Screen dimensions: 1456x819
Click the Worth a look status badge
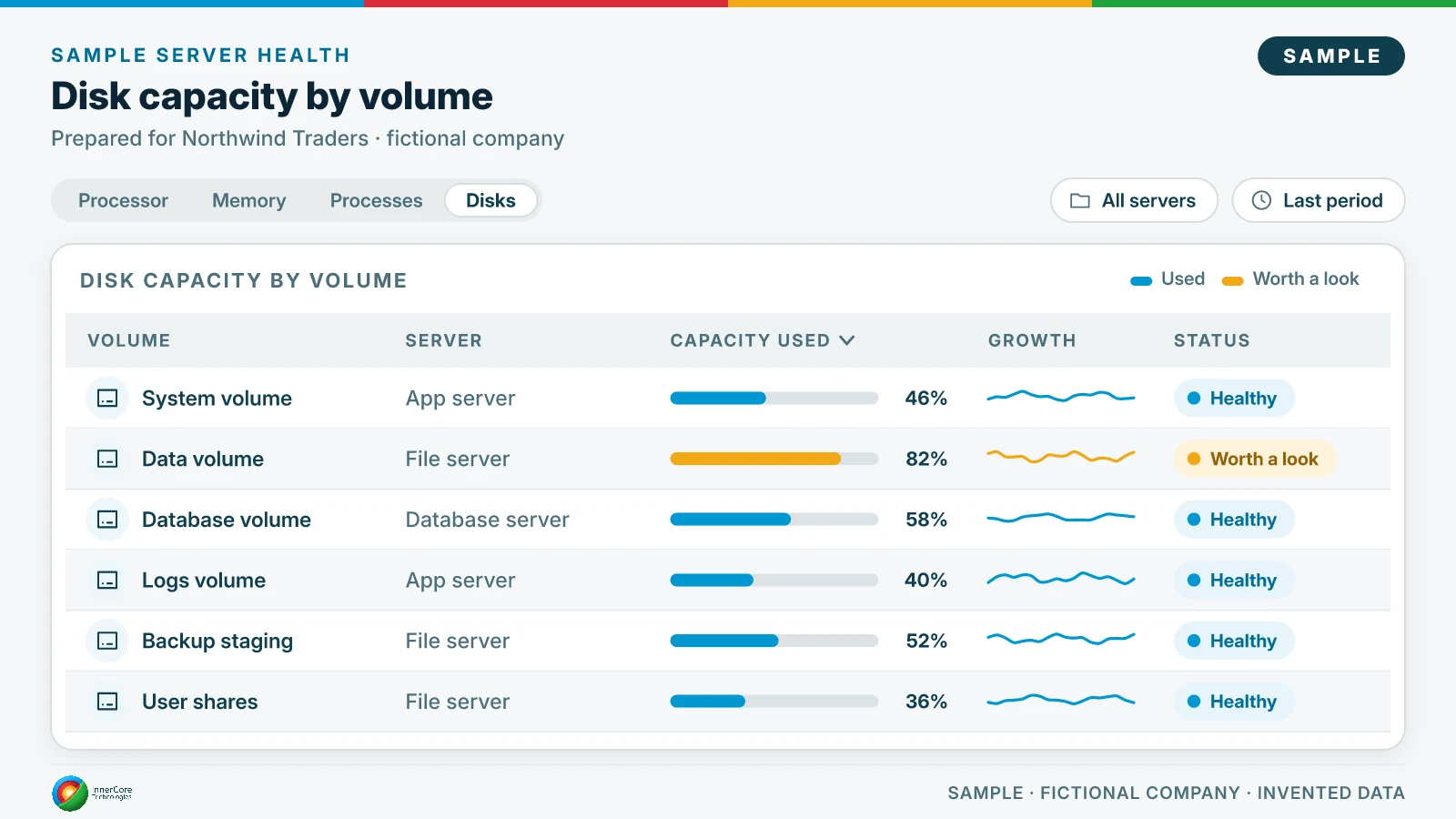pos(1255,460)
